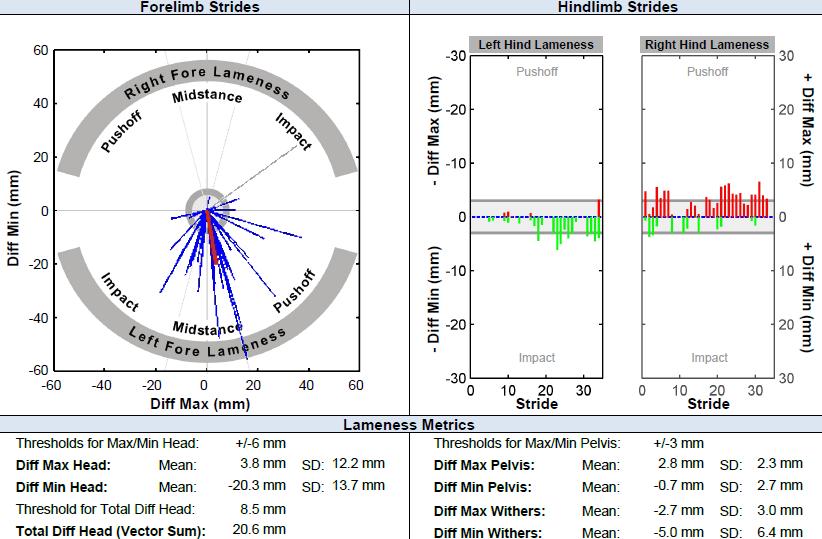Click the Impact label in the Right Hind chart
This screenshot has width=822, height=539.
pos(709,358)
